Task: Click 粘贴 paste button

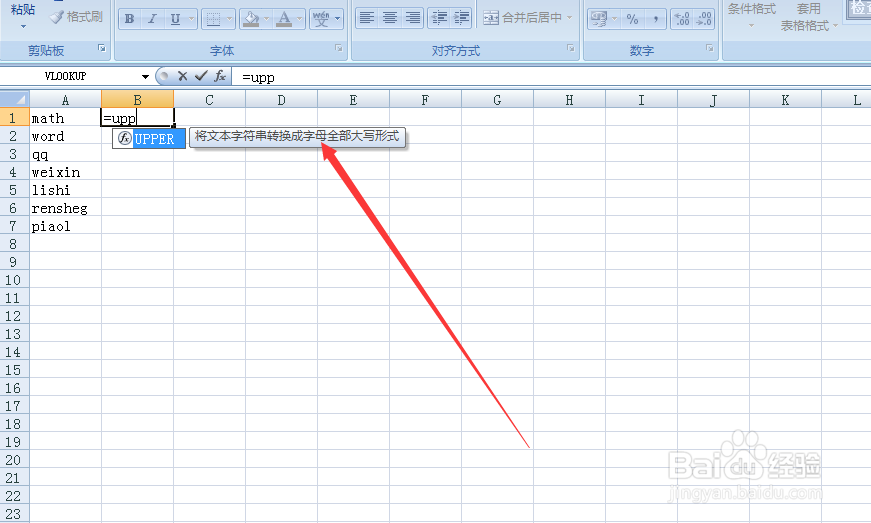Action: point(23,9)
